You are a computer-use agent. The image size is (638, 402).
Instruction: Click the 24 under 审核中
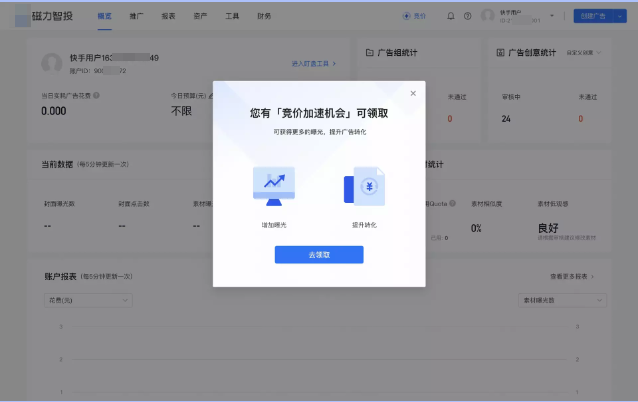click(506, 119)
